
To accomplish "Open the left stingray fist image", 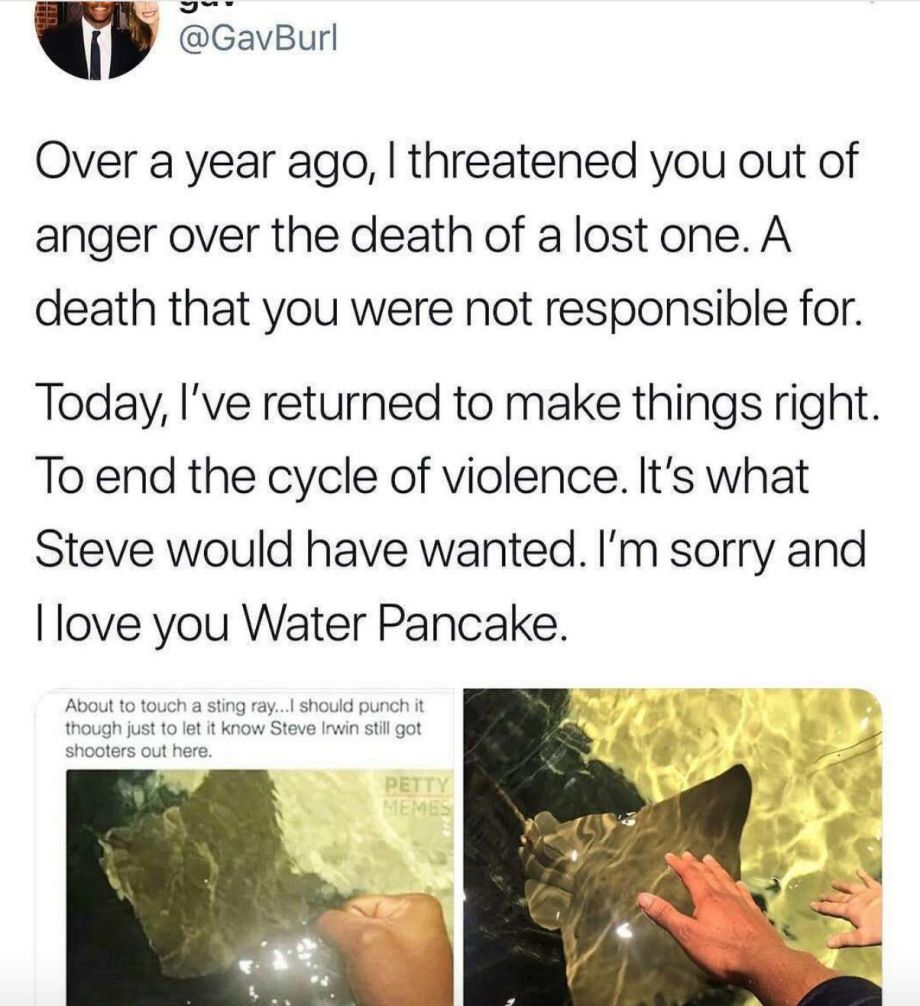I will click(260, 880).
